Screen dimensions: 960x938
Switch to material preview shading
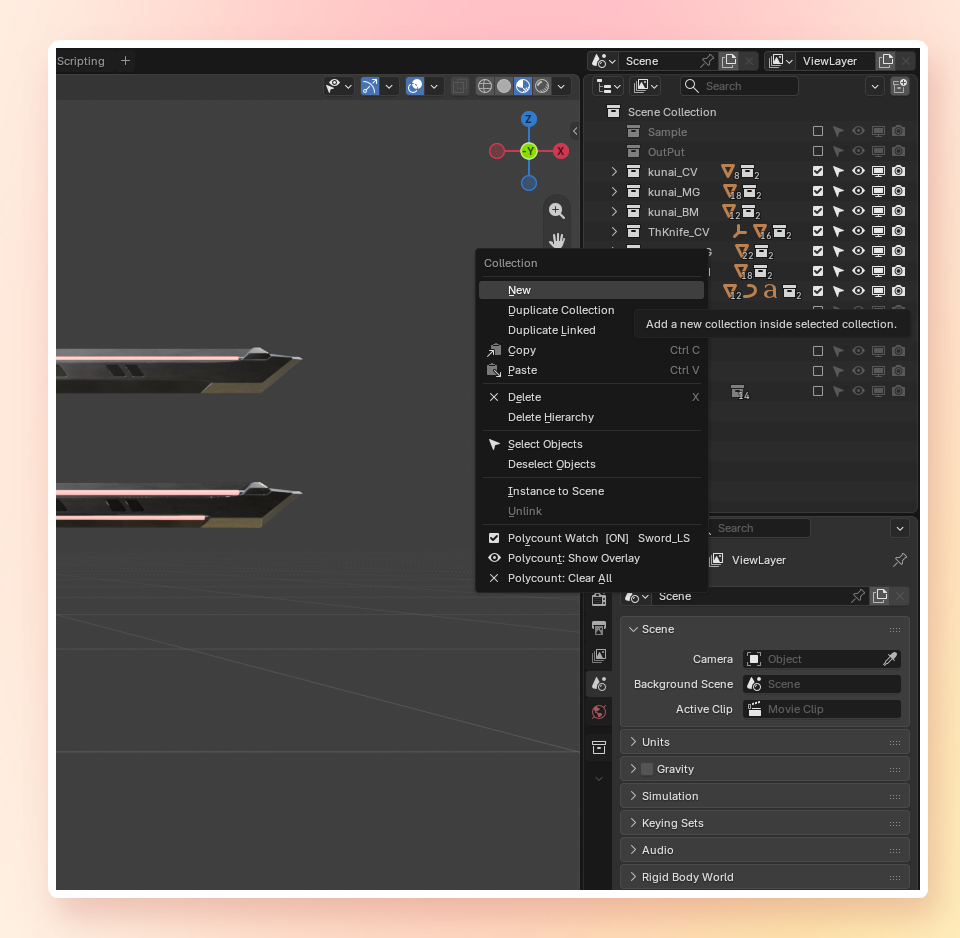pyautogui.click(x=523, y=86)
